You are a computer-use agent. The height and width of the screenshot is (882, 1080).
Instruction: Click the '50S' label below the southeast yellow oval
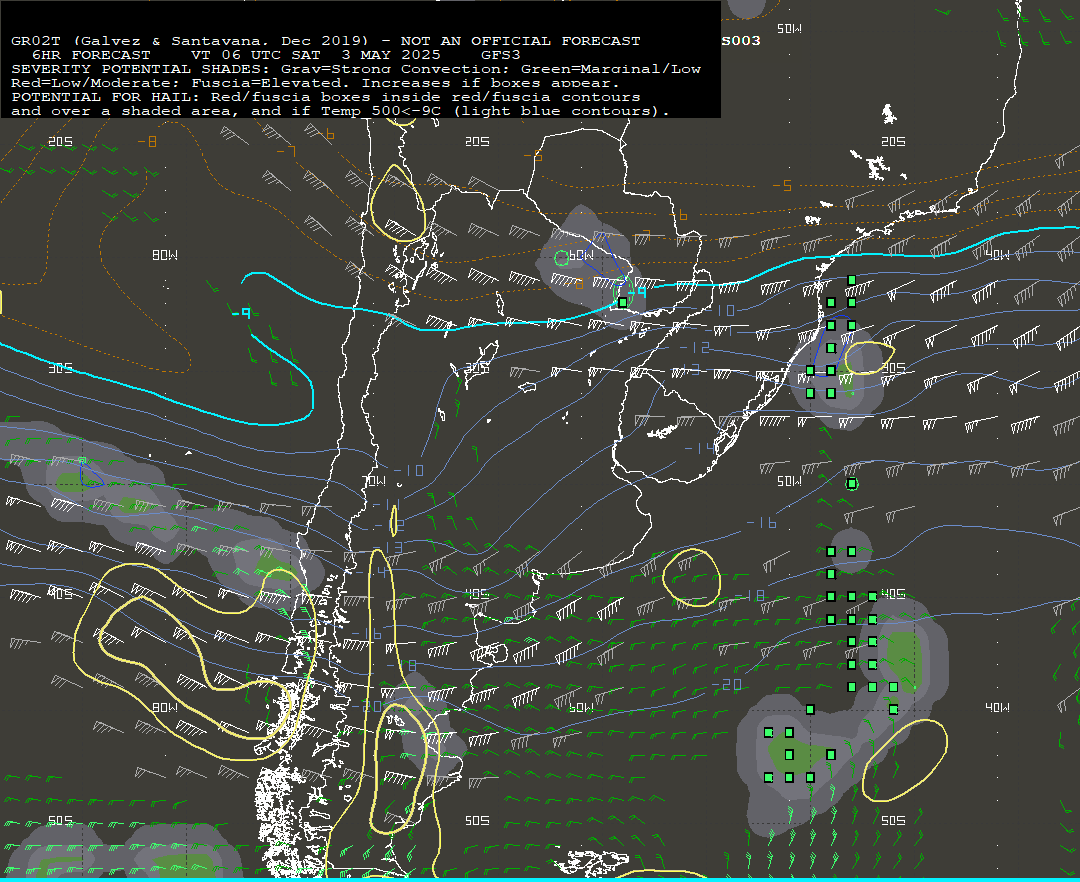(893, 821)
